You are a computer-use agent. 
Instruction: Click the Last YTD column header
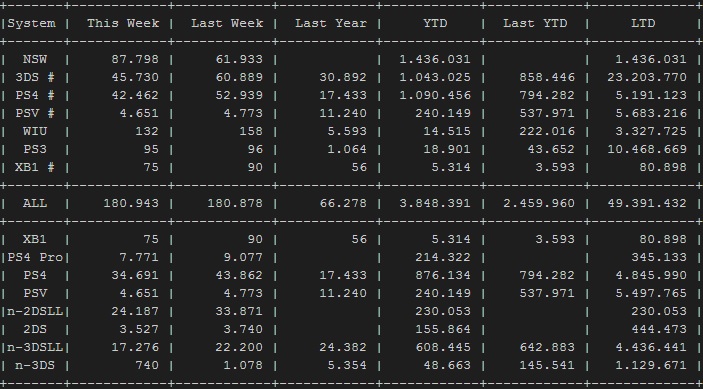coord(535,23)
